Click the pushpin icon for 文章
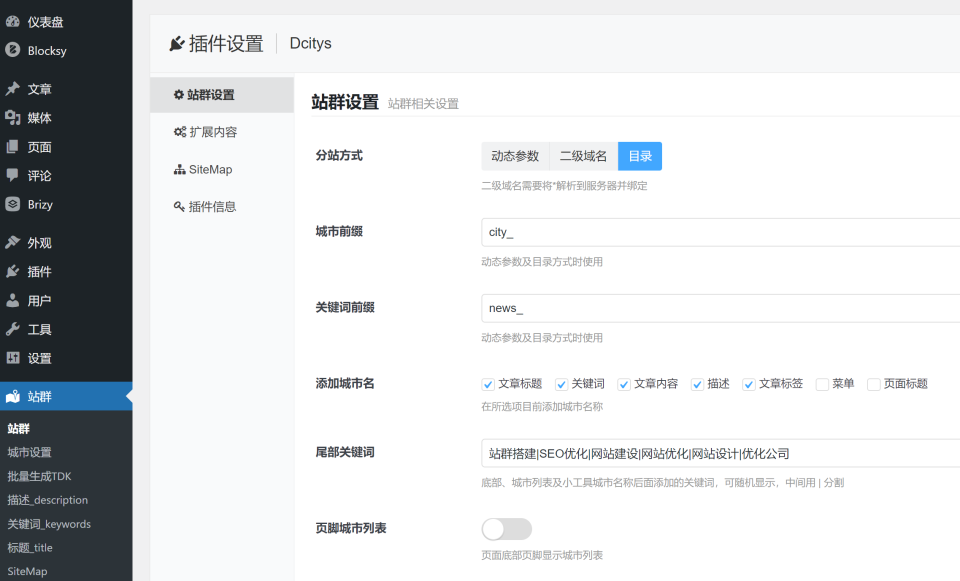The width and height of the screenshot is (960, 581). (12, 89)
